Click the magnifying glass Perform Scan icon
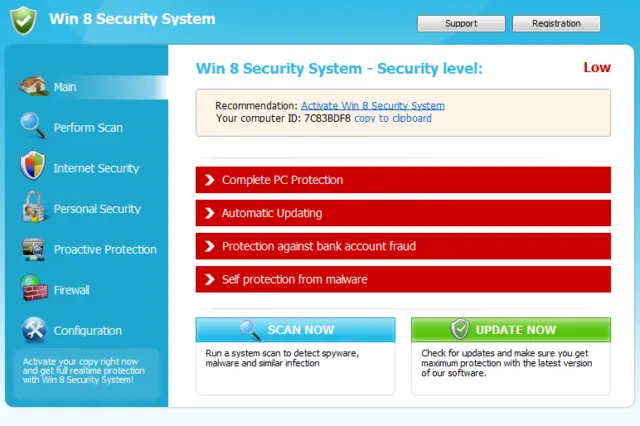Viewport: 640px width, 426px height. (33, 126)
